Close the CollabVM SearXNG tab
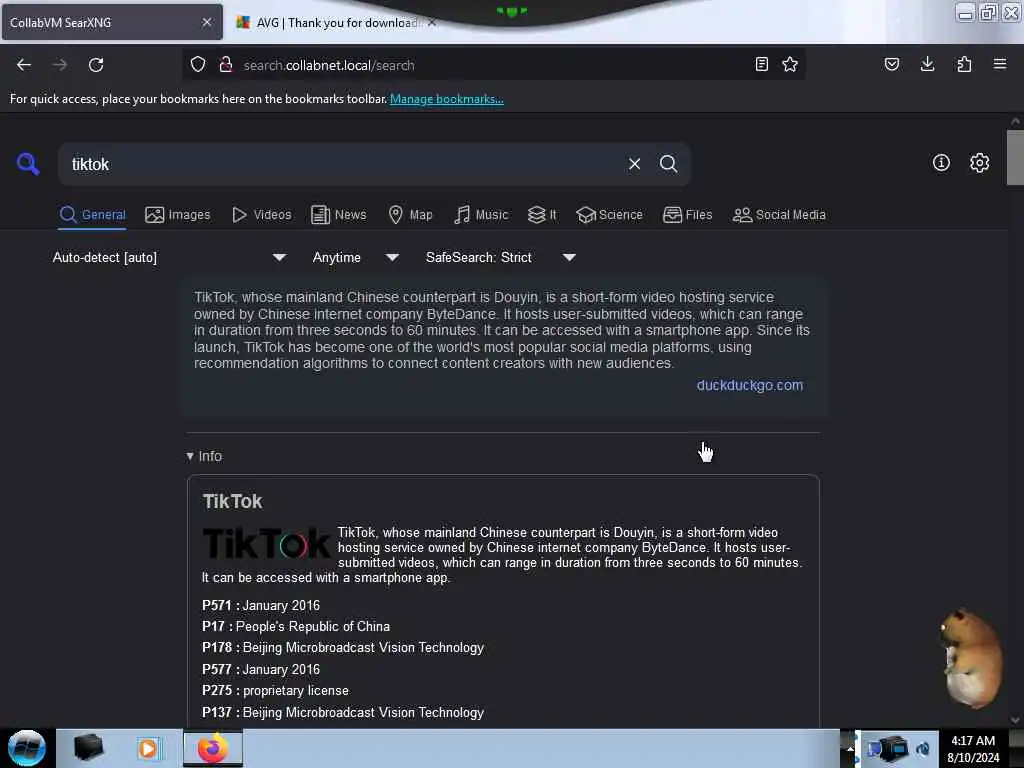This screenshot has width=1024, height=768. pyautogui.click(x=206, y=22)
